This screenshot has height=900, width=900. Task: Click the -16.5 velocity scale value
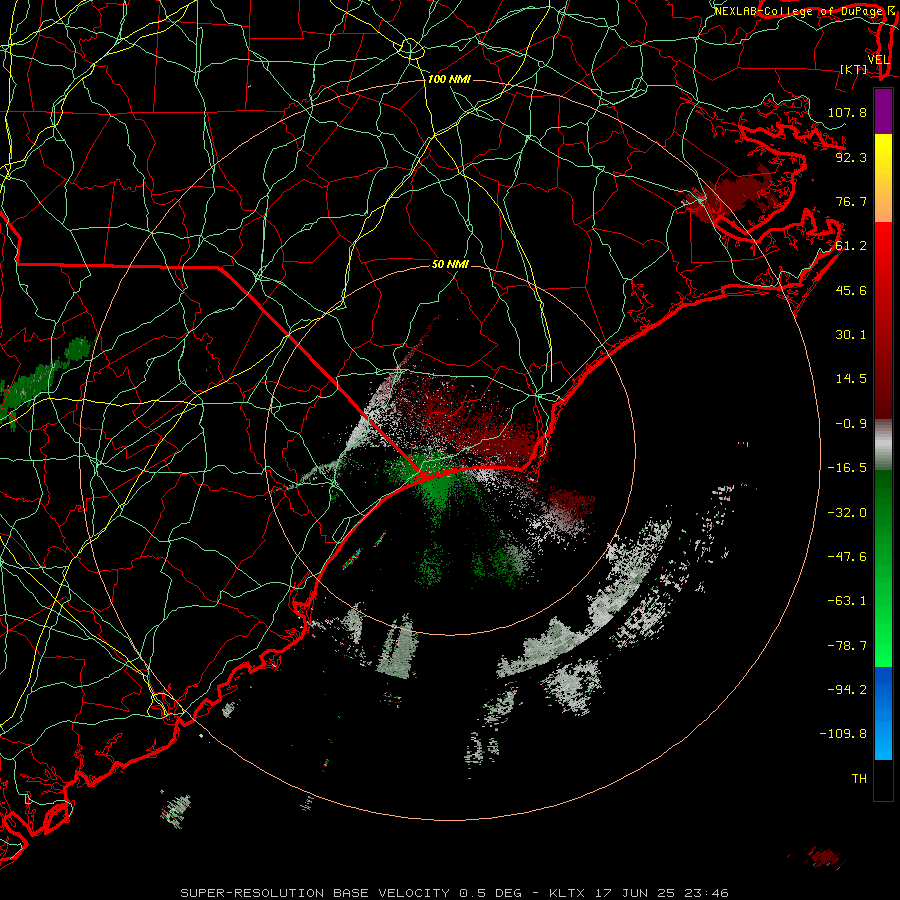(847, 468)
